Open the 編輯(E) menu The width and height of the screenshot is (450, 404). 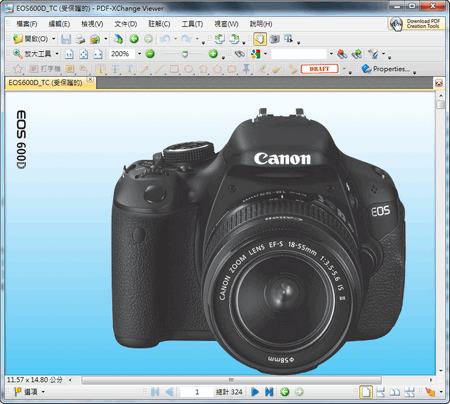[x=59, y=24]
